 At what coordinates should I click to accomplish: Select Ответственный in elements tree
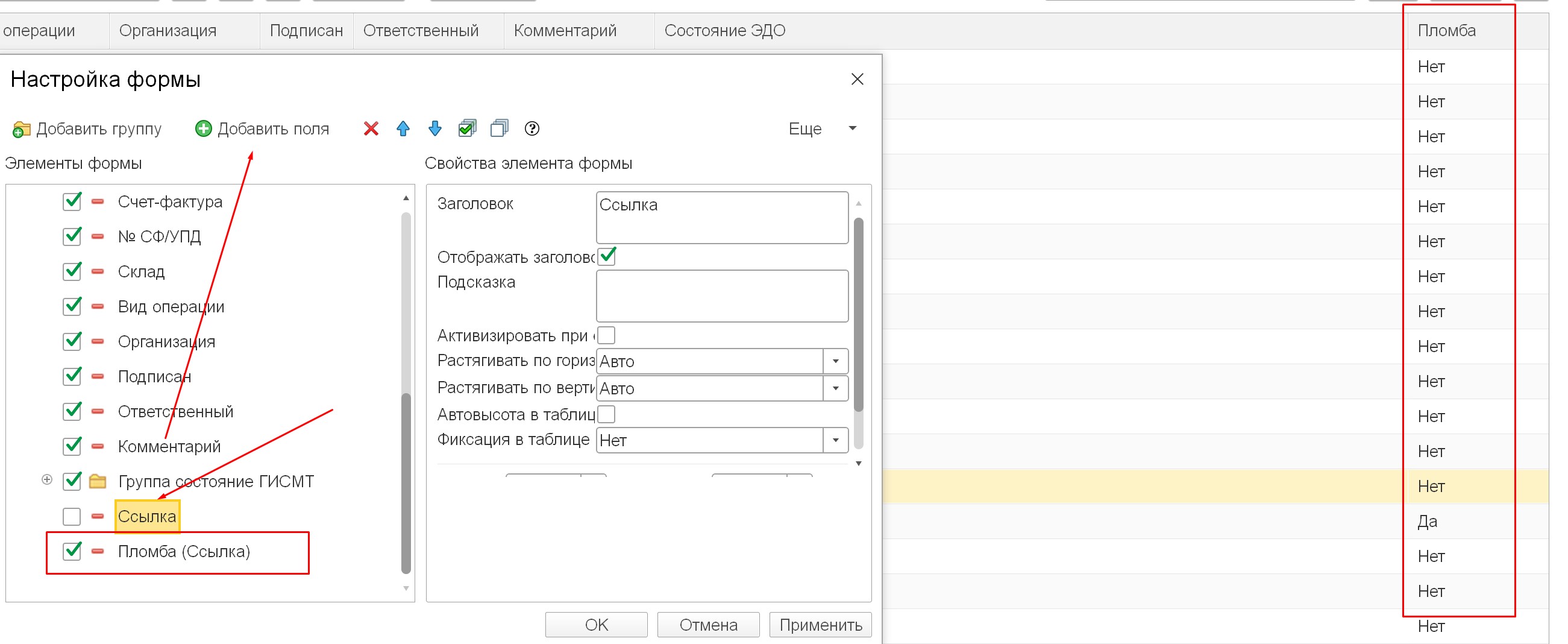pyautogui.click(x=175, y=412)
